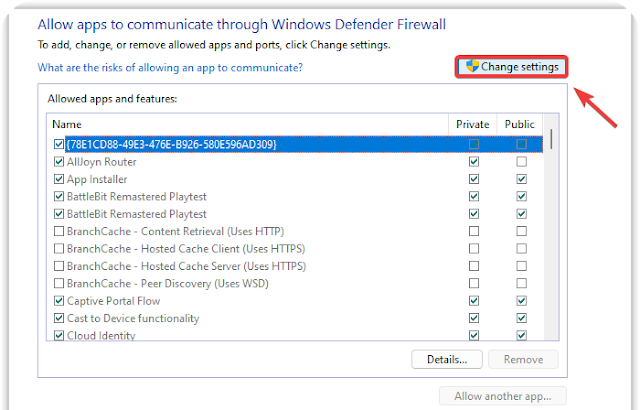Image resolution: width=640 pixels, height=410 pixels.
Task: Select the Cast to Device functionality name
Action: click(133, 318)
